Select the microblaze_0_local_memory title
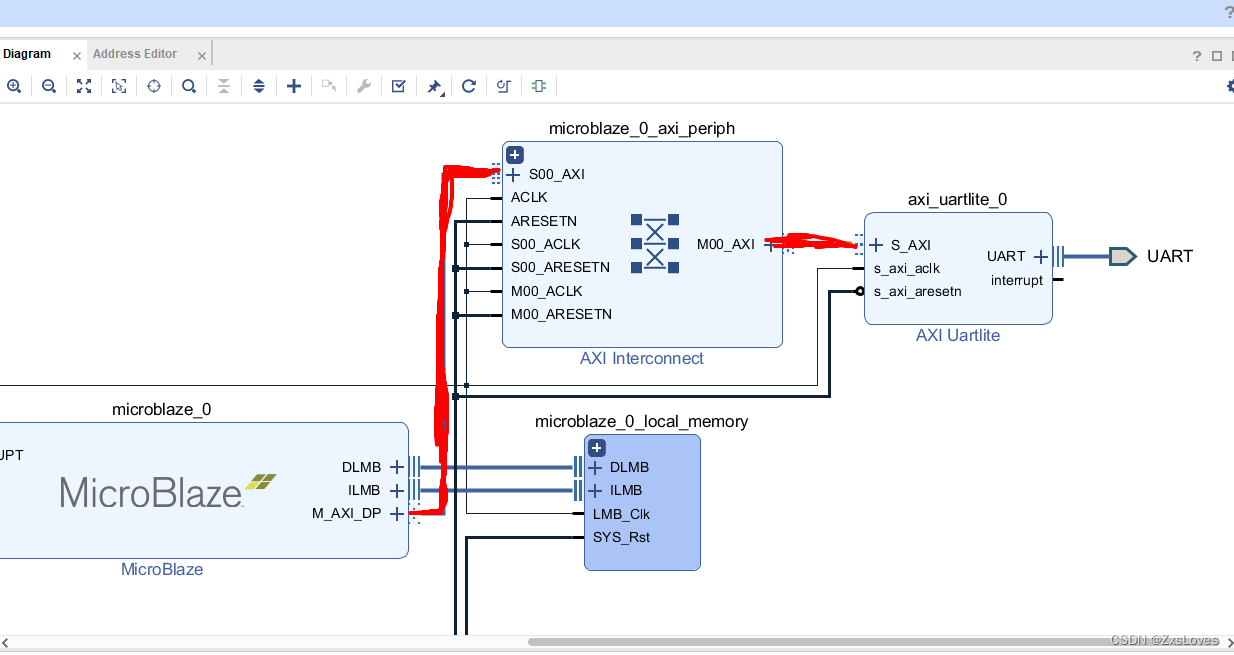 tap(642, 421)
